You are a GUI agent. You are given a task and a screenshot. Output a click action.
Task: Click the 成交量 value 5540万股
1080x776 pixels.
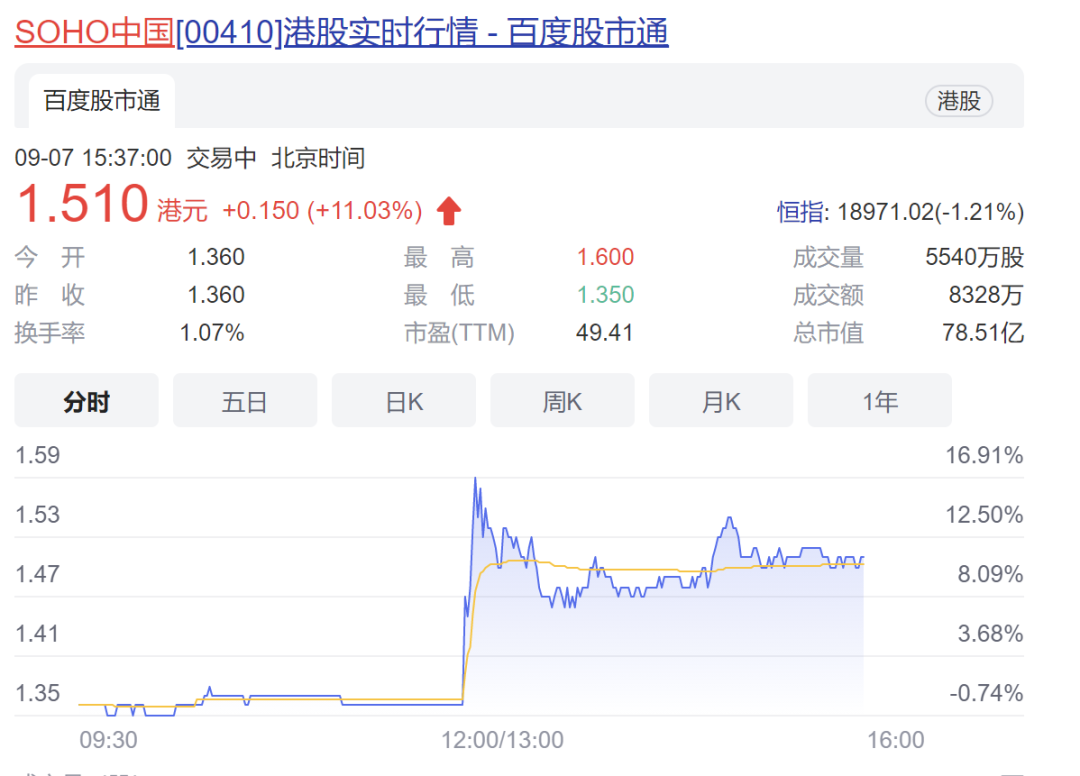coord(974,258)
